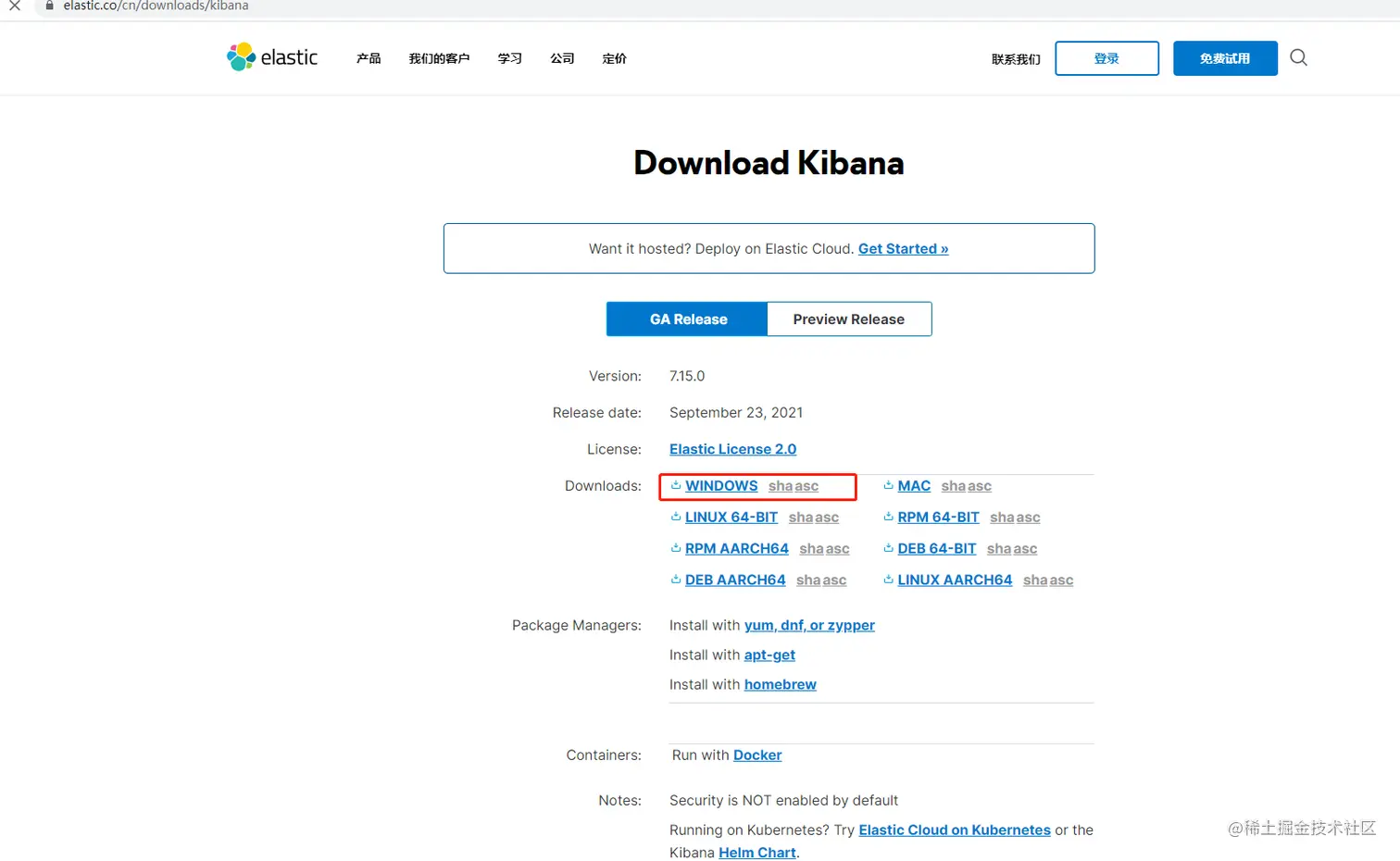Viewport: 1400px width, 861px height.
Task: Click the Elastic logo
Action: pos(272,57)
